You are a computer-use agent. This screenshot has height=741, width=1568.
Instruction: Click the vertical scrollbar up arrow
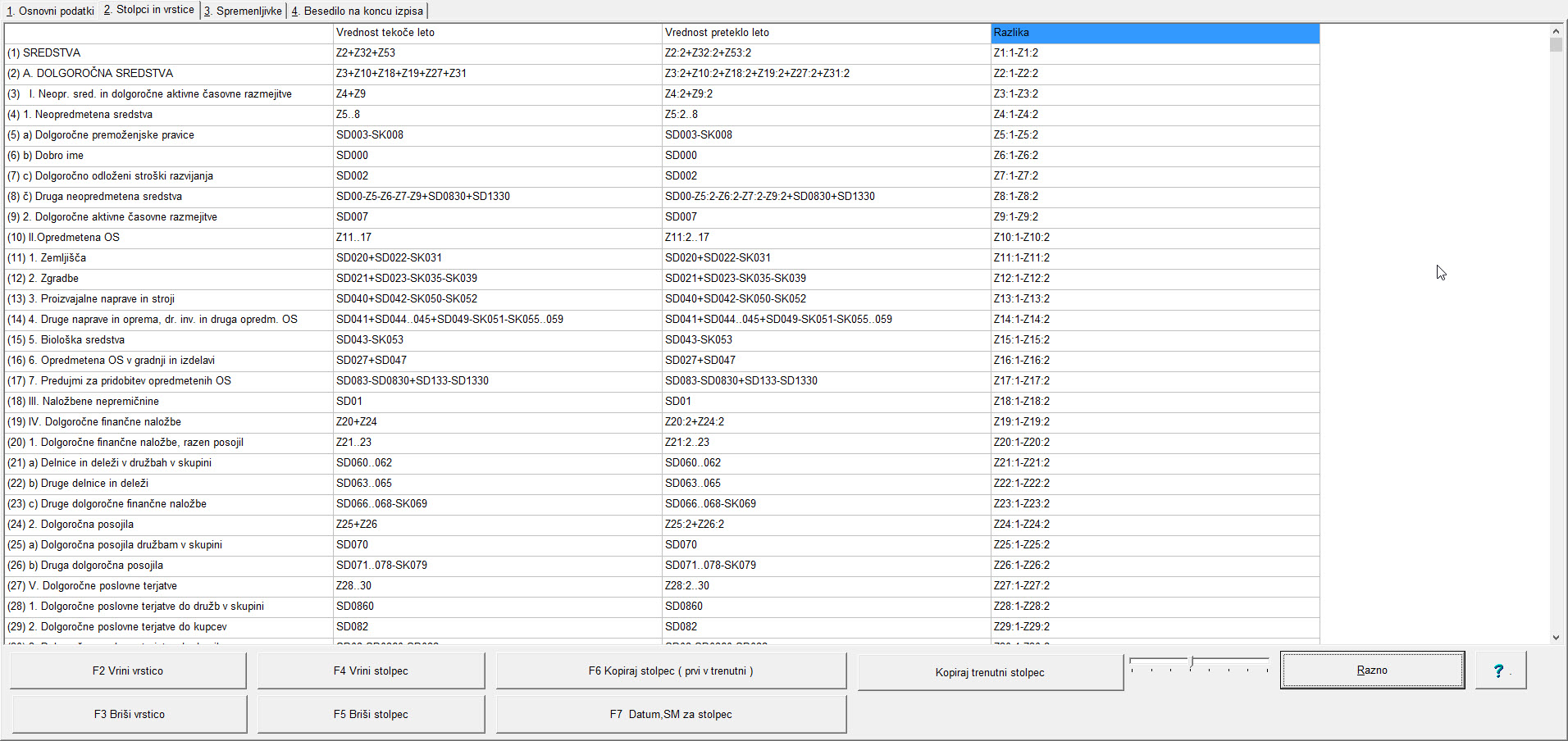1556,30
